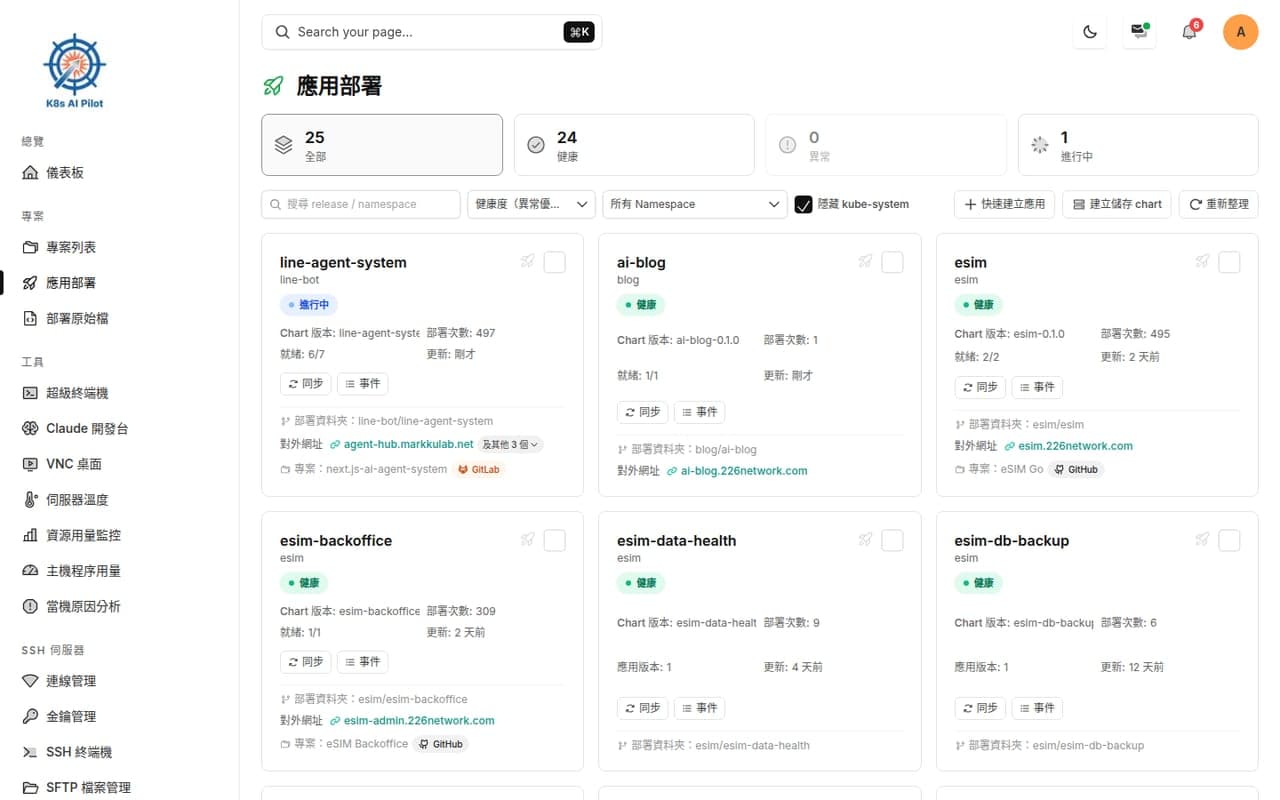Open notifications bell with 6 badge
This screenshot has height=800, width=1280.
[1189, 32]
